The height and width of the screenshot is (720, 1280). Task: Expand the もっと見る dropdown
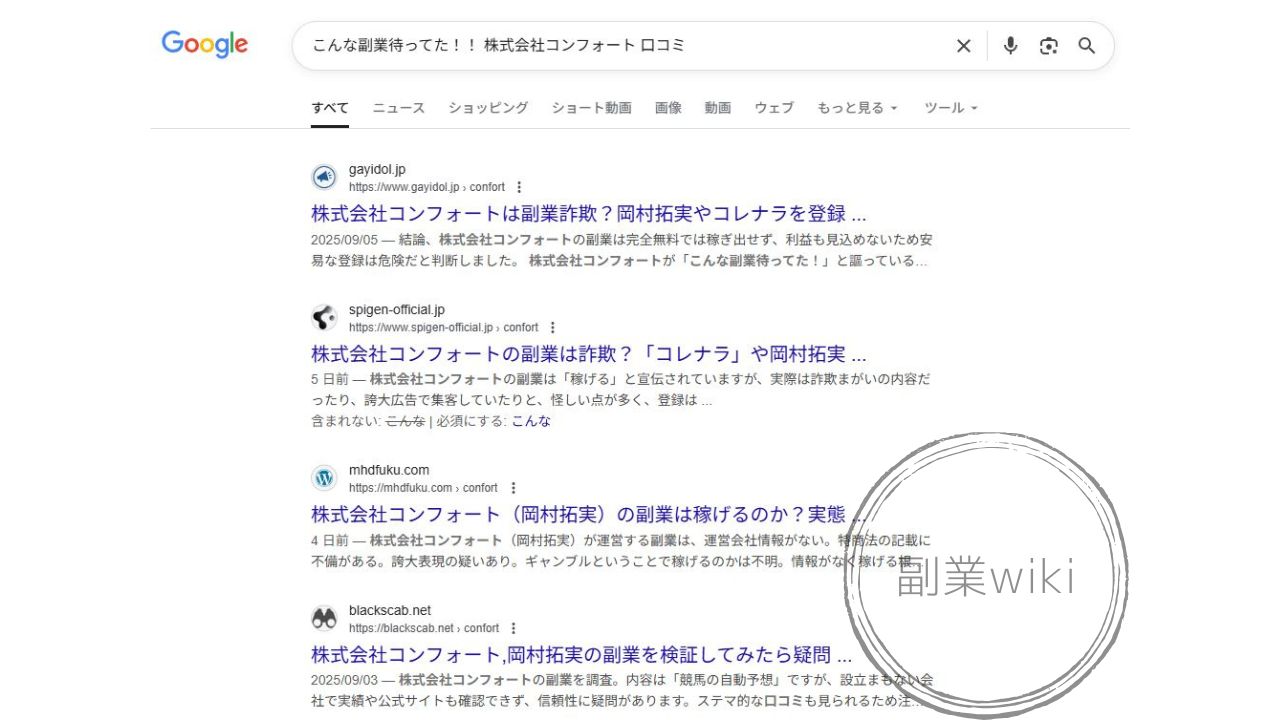click(x=857, y=108)
